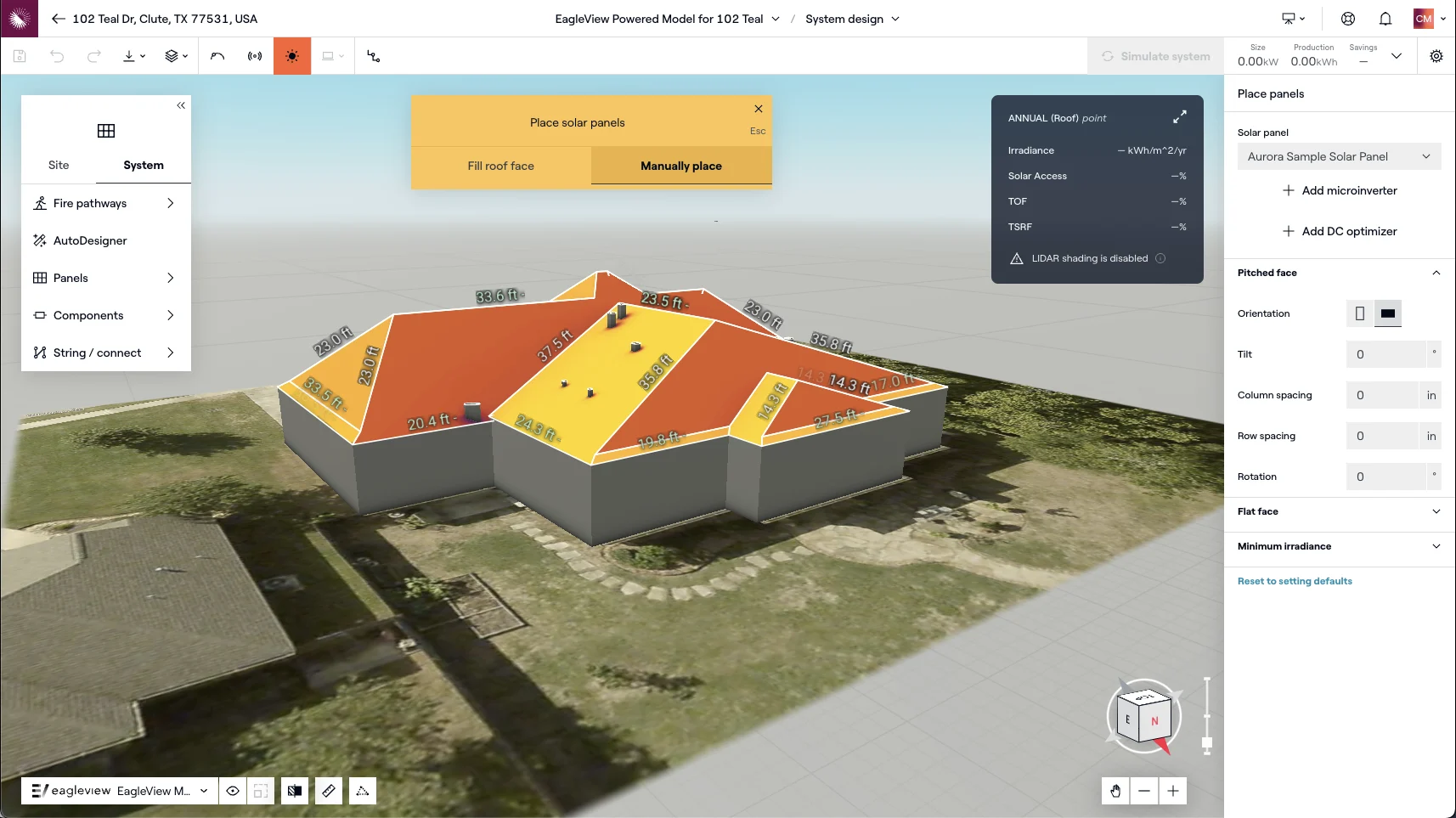Image resolution: width=1456 pixels, height=818 pixels.
Task: Click the LIDAR shading info icon
Action: click(1160, 258)
